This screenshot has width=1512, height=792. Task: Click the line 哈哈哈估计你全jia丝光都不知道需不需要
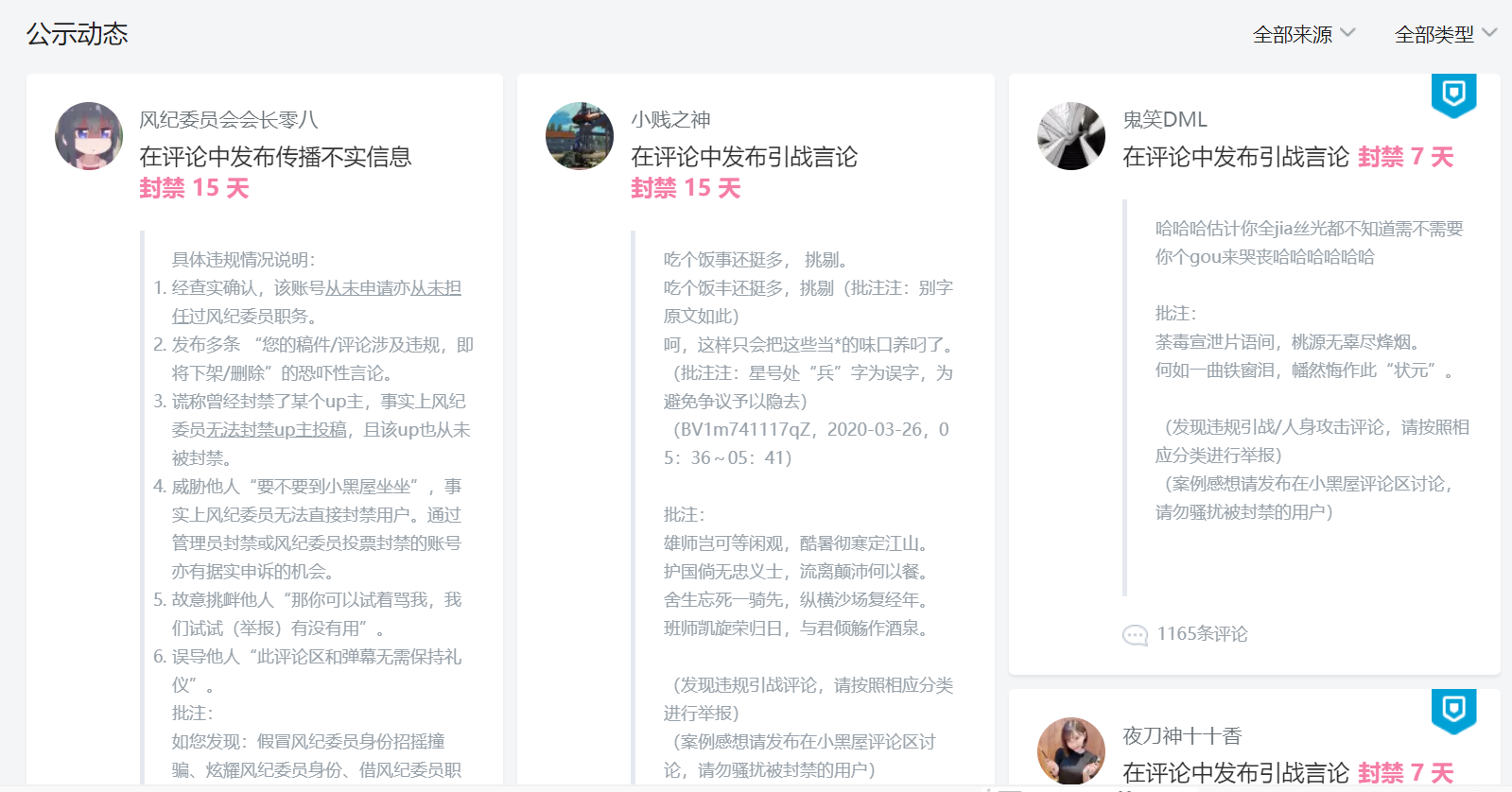1309,229
